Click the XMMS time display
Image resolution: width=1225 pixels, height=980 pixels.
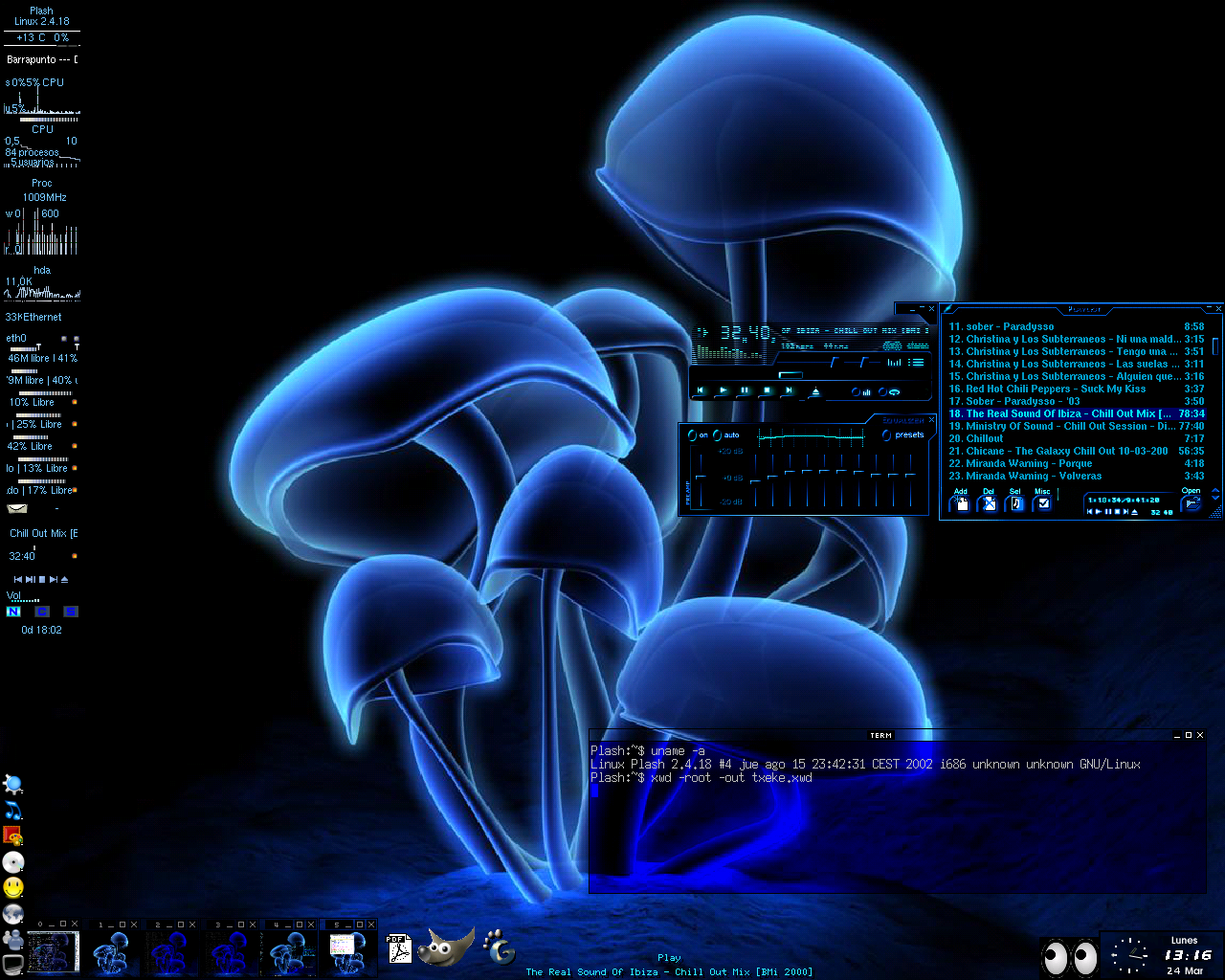746,333
